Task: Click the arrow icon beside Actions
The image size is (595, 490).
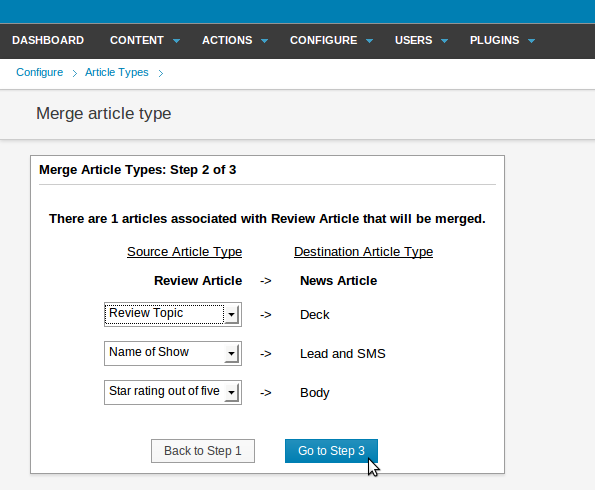Action: point(264,41)
